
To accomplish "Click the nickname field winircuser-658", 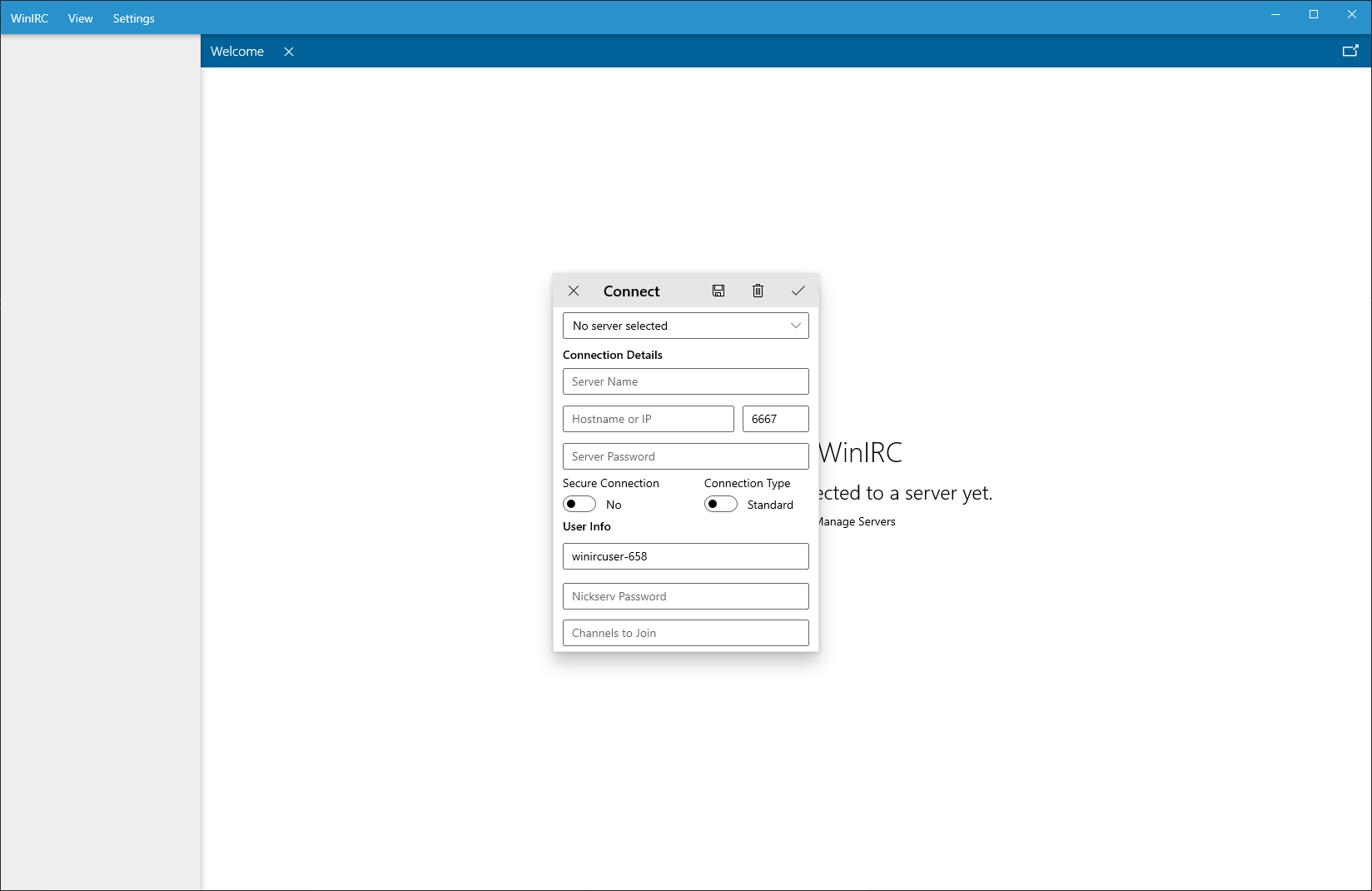I will (686, 556).
